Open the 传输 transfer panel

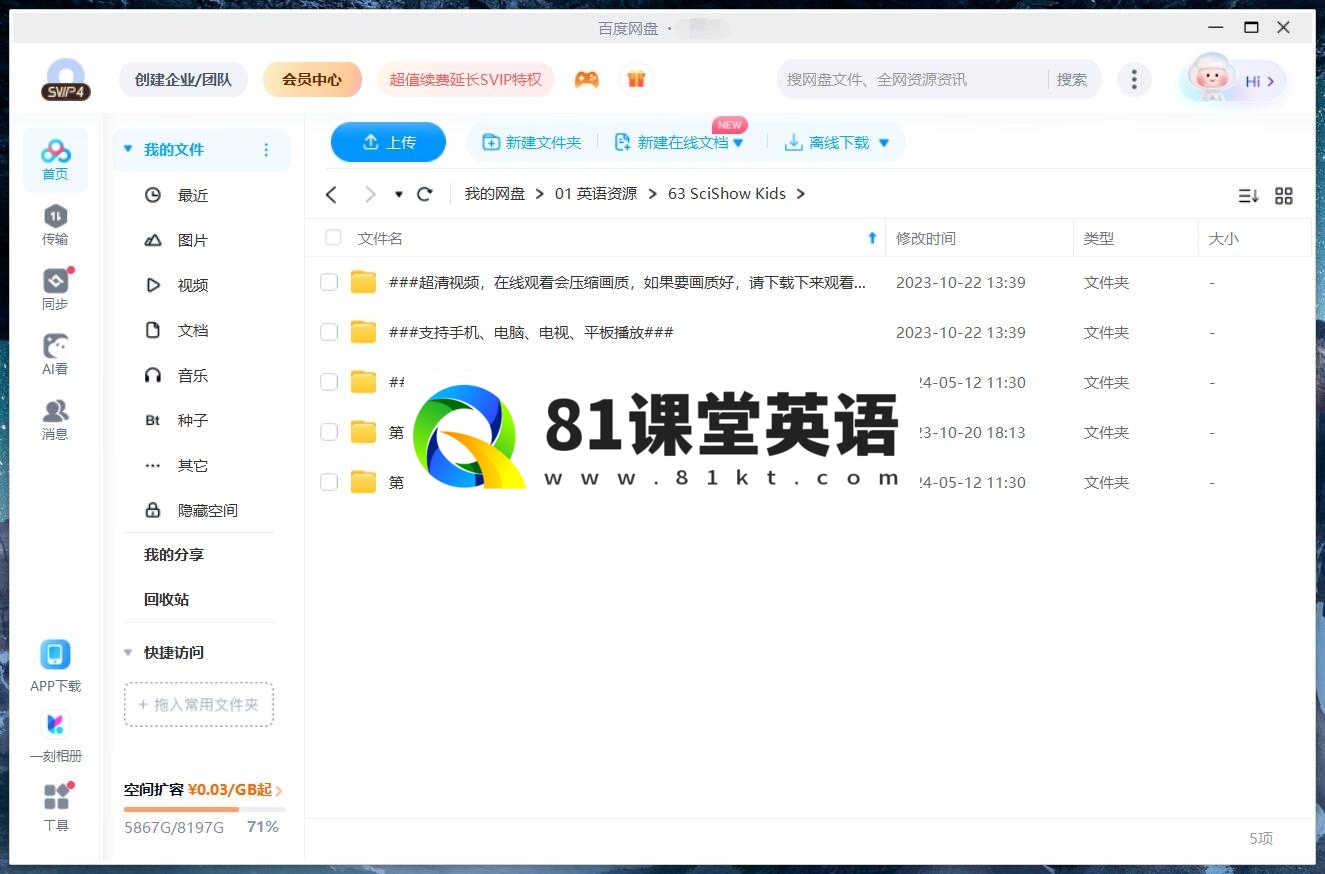[55, 225]
